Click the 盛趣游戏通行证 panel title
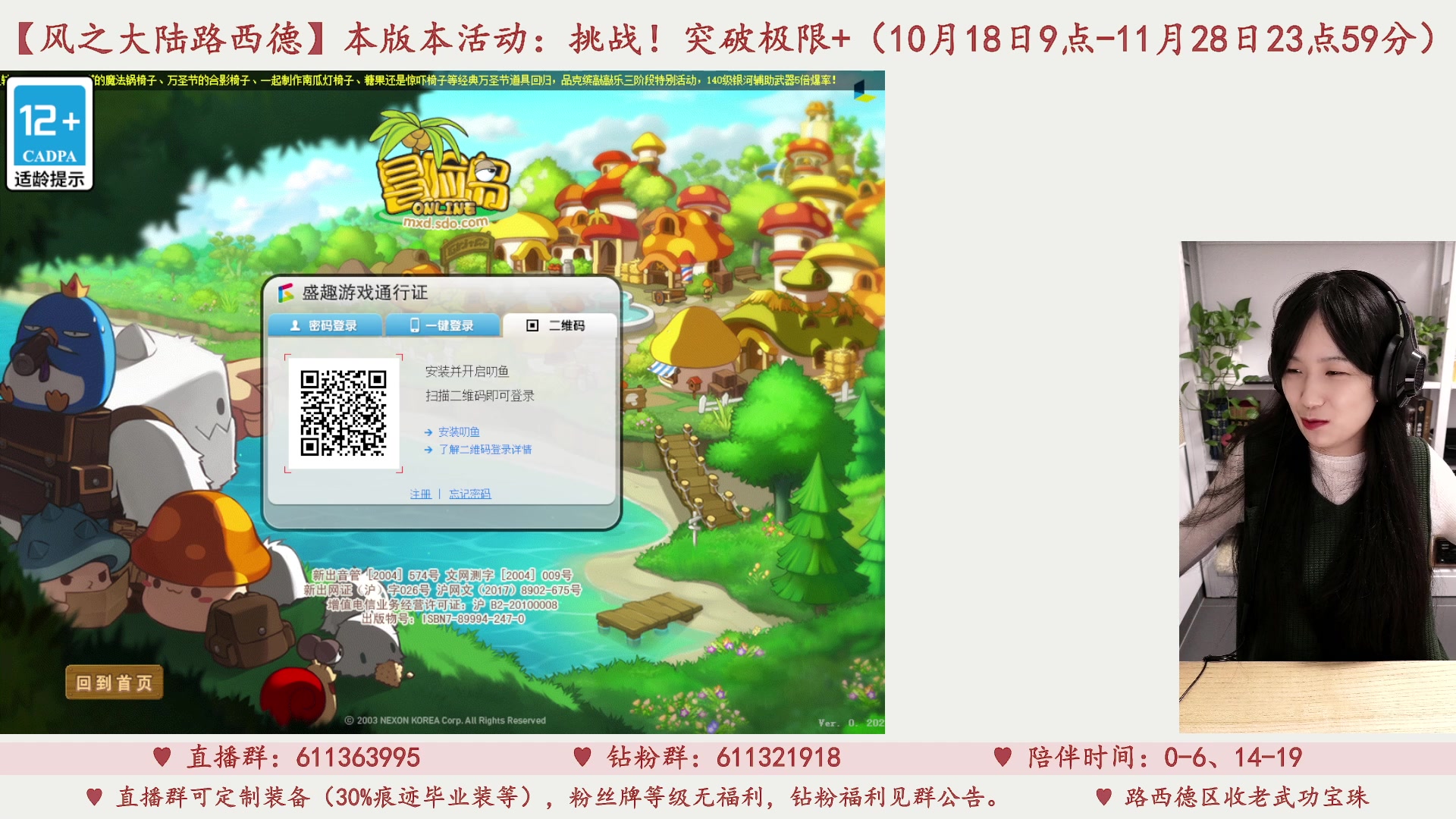Screen dimensions: 1456x819 (x=365, y=293)
